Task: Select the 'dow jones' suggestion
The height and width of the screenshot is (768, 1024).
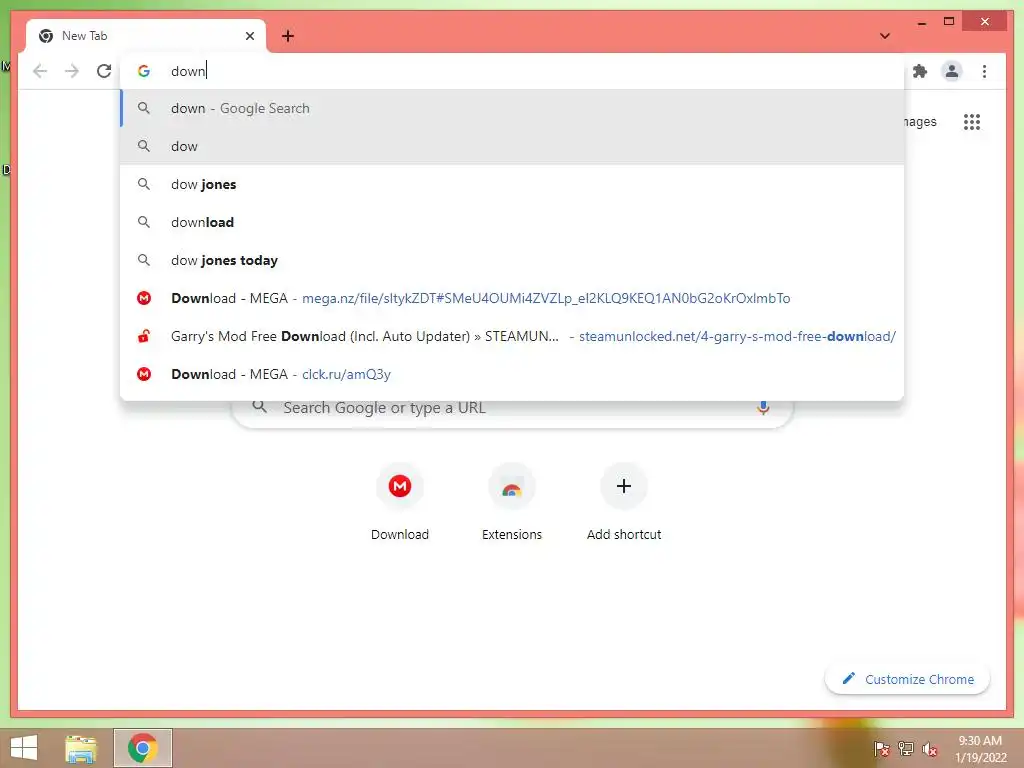Action: coord(512,184)
